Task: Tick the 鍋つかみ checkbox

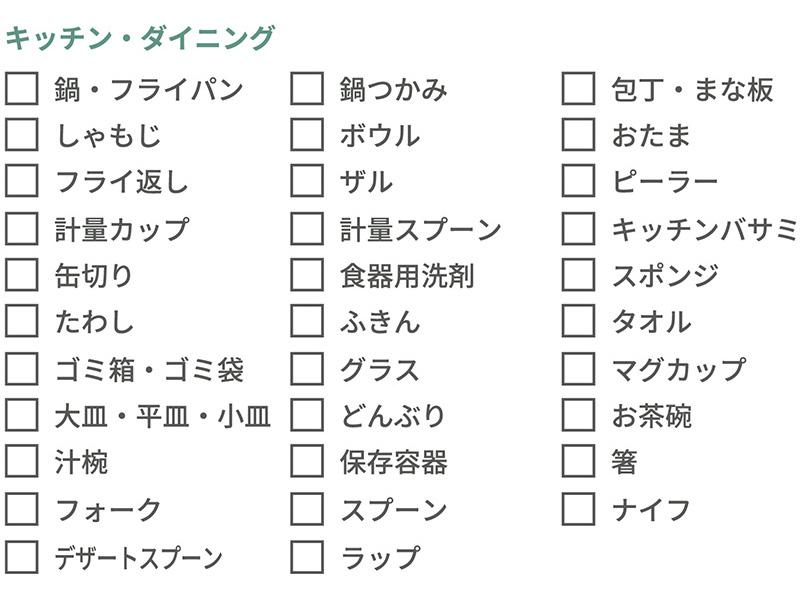Action: click(307, 88)
